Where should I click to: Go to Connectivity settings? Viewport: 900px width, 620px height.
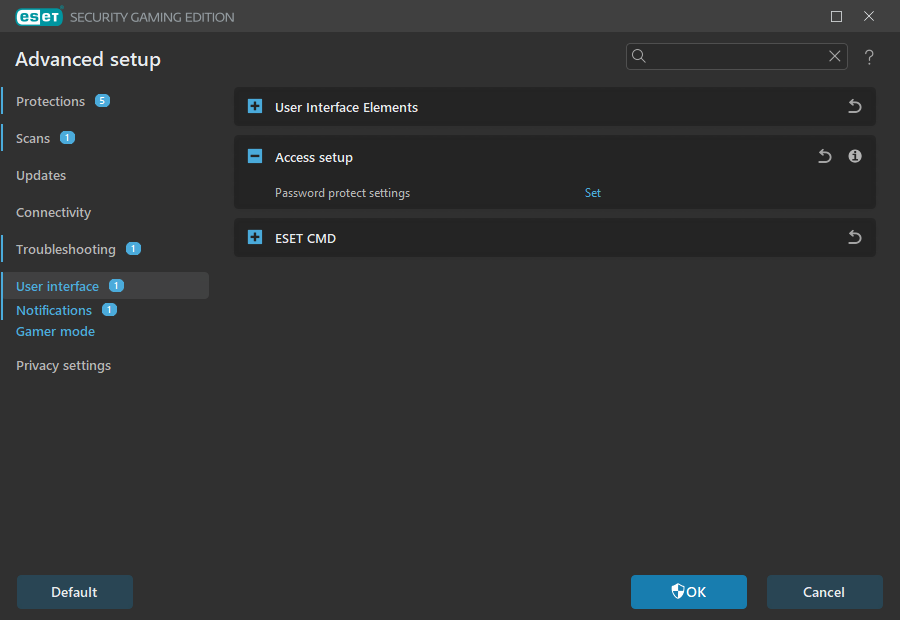53,212
